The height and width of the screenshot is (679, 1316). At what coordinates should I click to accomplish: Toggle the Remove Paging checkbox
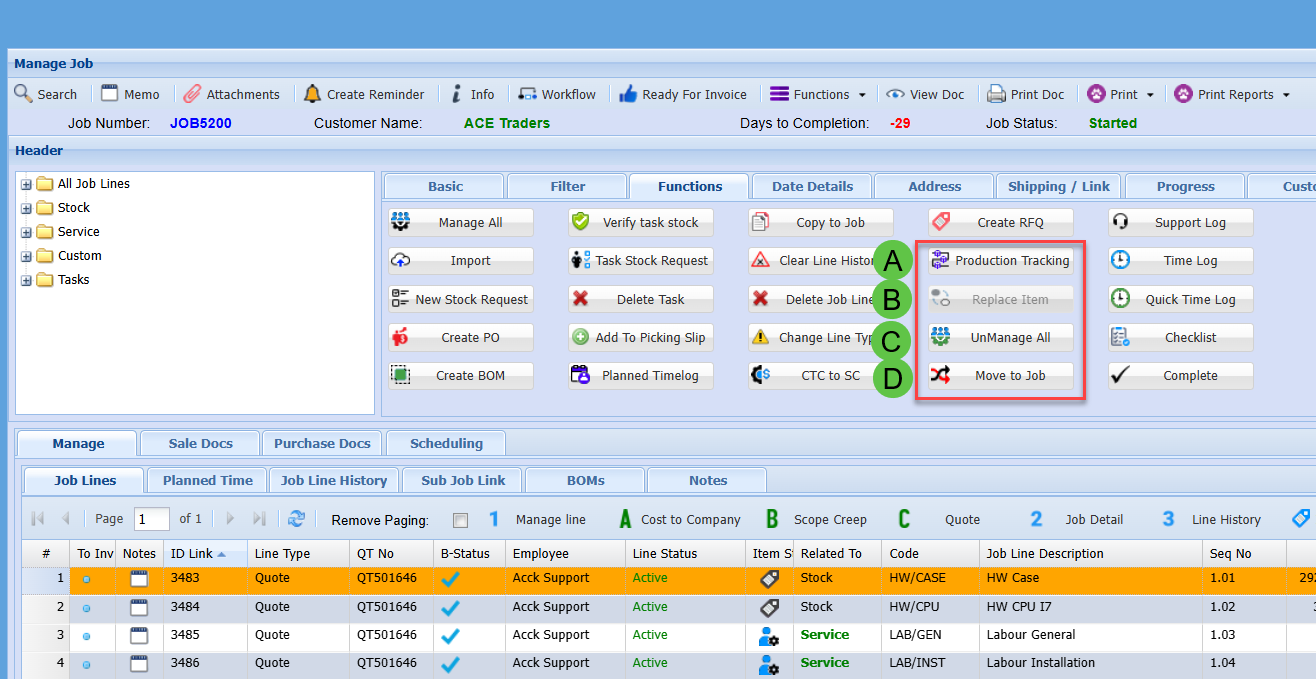460,520
